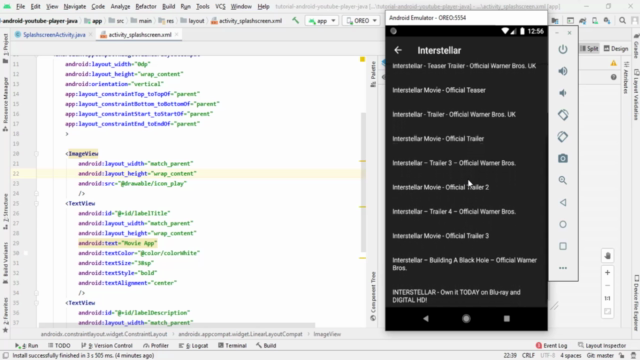This screenshot has height=360, width=640.
Task: Raise emulator volume with the volume up icon
Action: [563, 71]
